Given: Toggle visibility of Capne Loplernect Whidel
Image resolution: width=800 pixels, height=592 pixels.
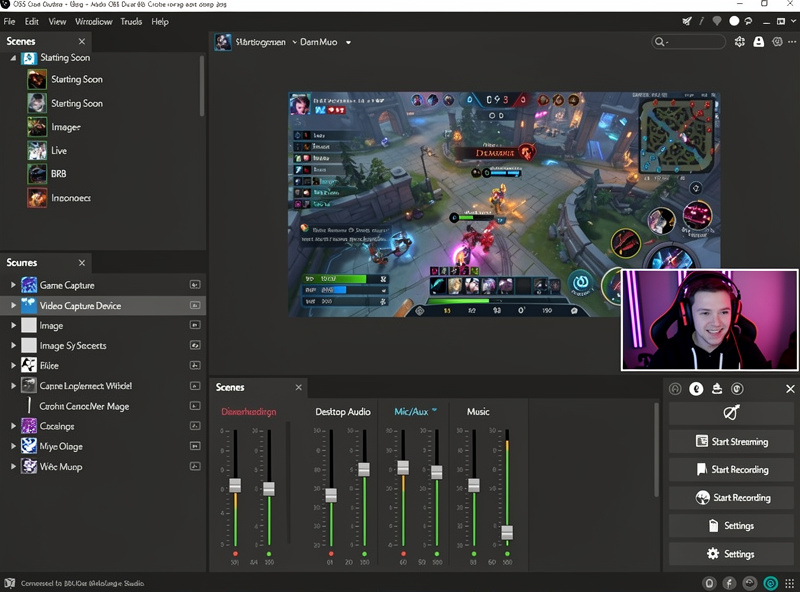Looking at the screenshot, I should [x=195, y=386].
